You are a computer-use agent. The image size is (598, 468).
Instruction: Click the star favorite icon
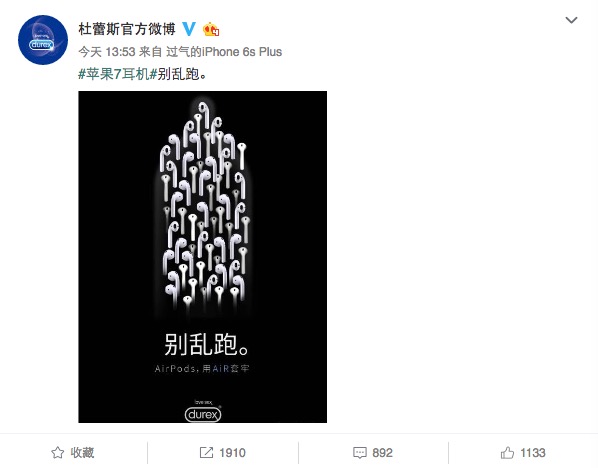tap(58, 452)
